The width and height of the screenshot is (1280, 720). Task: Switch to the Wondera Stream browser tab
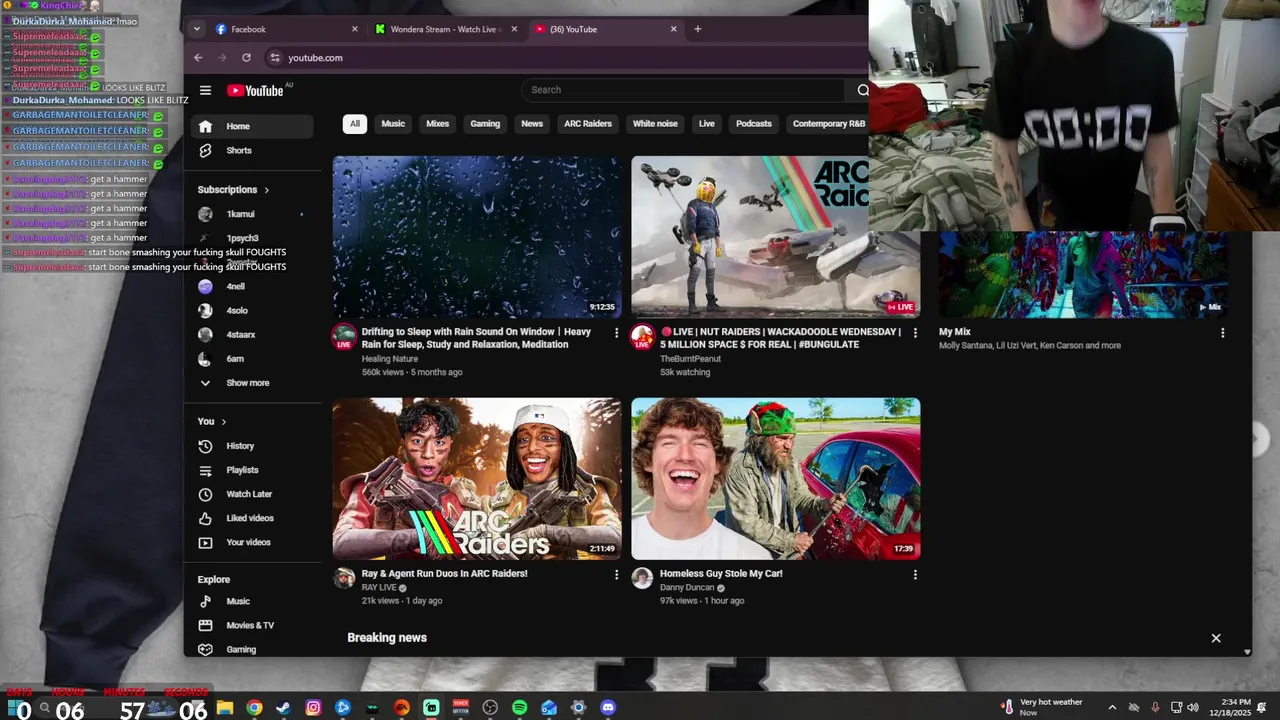[x=446, y=29]
